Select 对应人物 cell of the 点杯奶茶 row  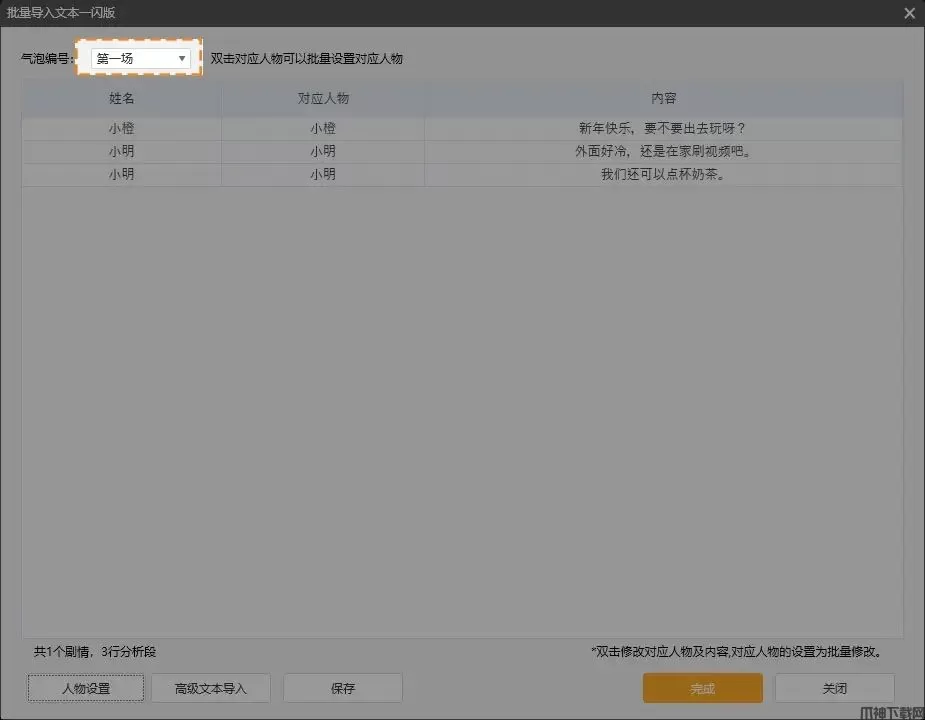click(x=322, y=174)
